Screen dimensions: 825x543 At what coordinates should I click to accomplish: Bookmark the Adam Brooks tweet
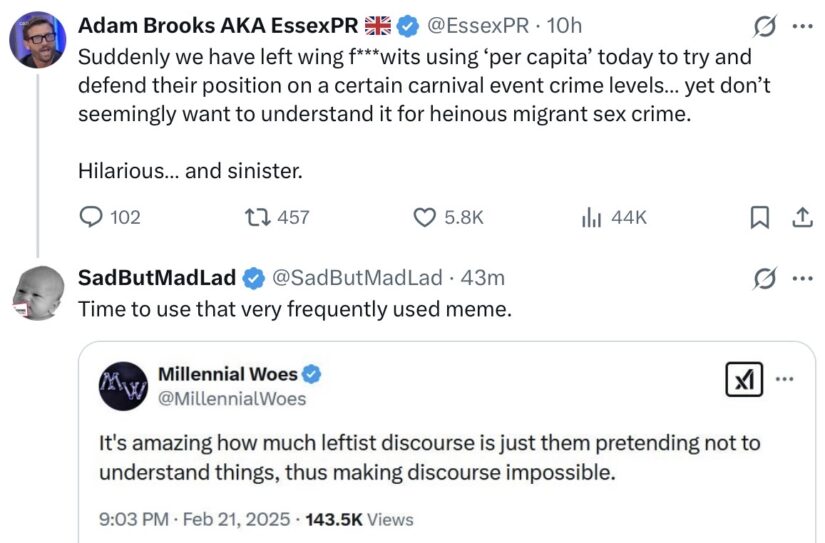pyautogui.click(x=759, y=217)
